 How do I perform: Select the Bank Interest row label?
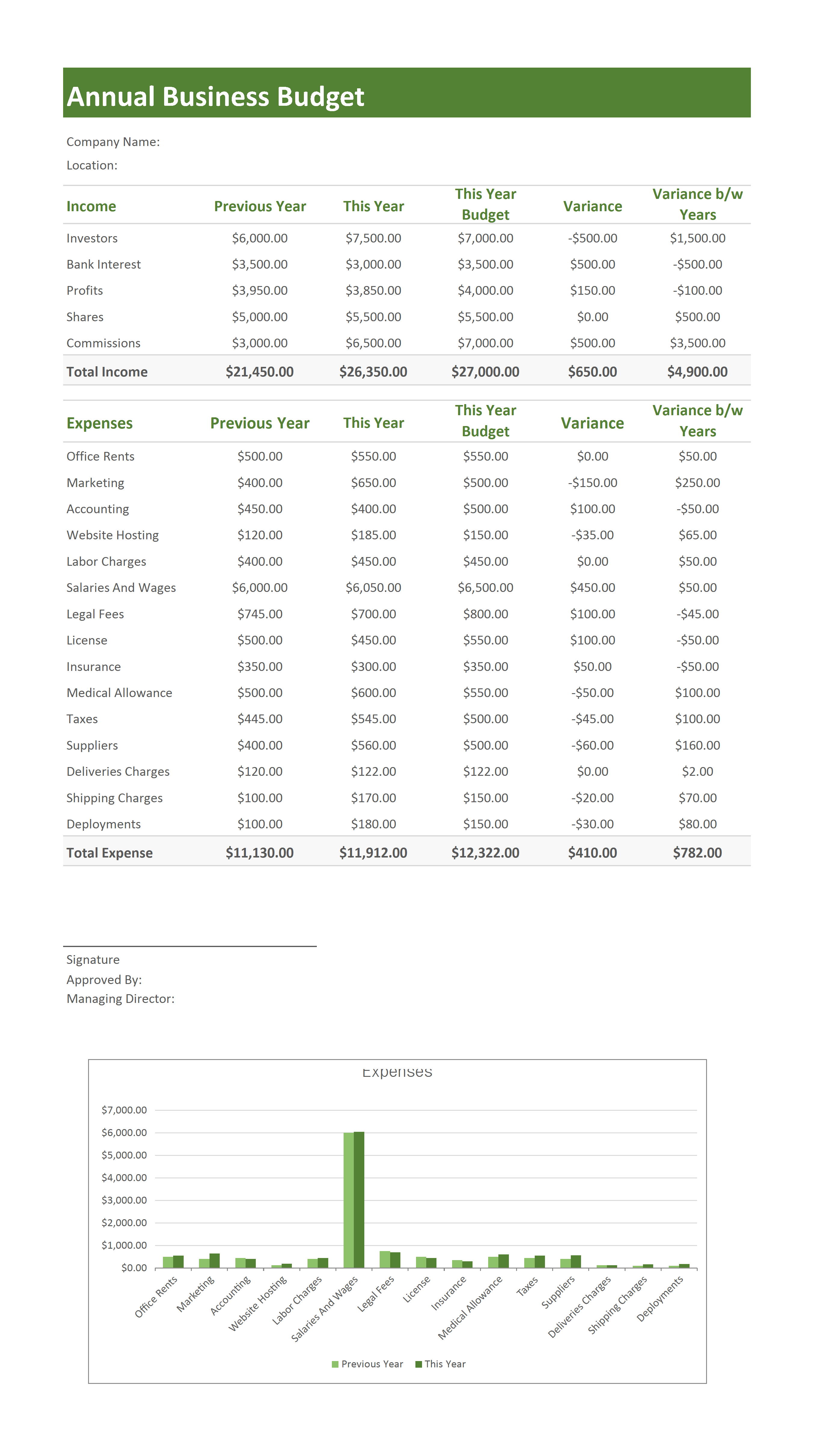103,264
